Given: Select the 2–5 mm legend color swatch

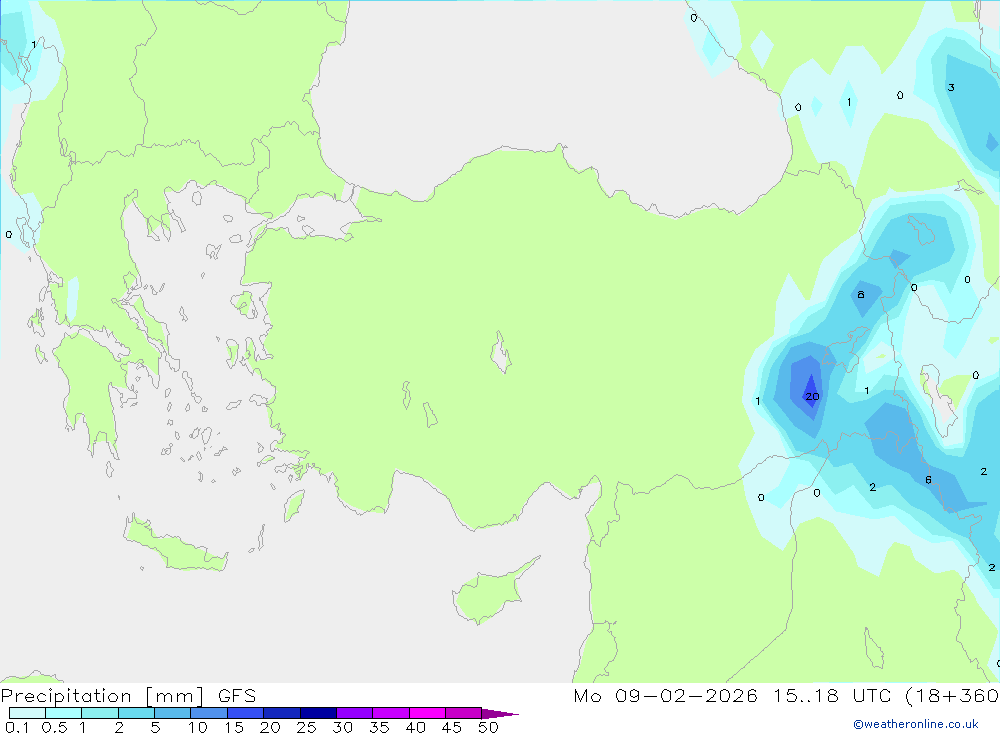Looking at the screenshot, I should [x=136, y=713].
